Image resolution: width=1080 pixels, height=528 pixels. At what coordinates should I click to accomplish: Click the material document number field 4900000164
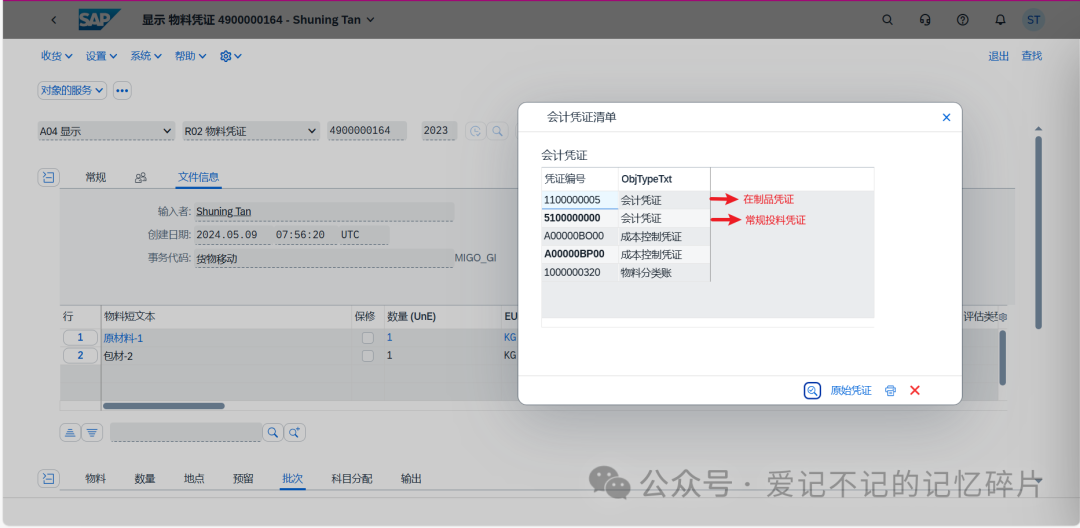coord(367,131)
